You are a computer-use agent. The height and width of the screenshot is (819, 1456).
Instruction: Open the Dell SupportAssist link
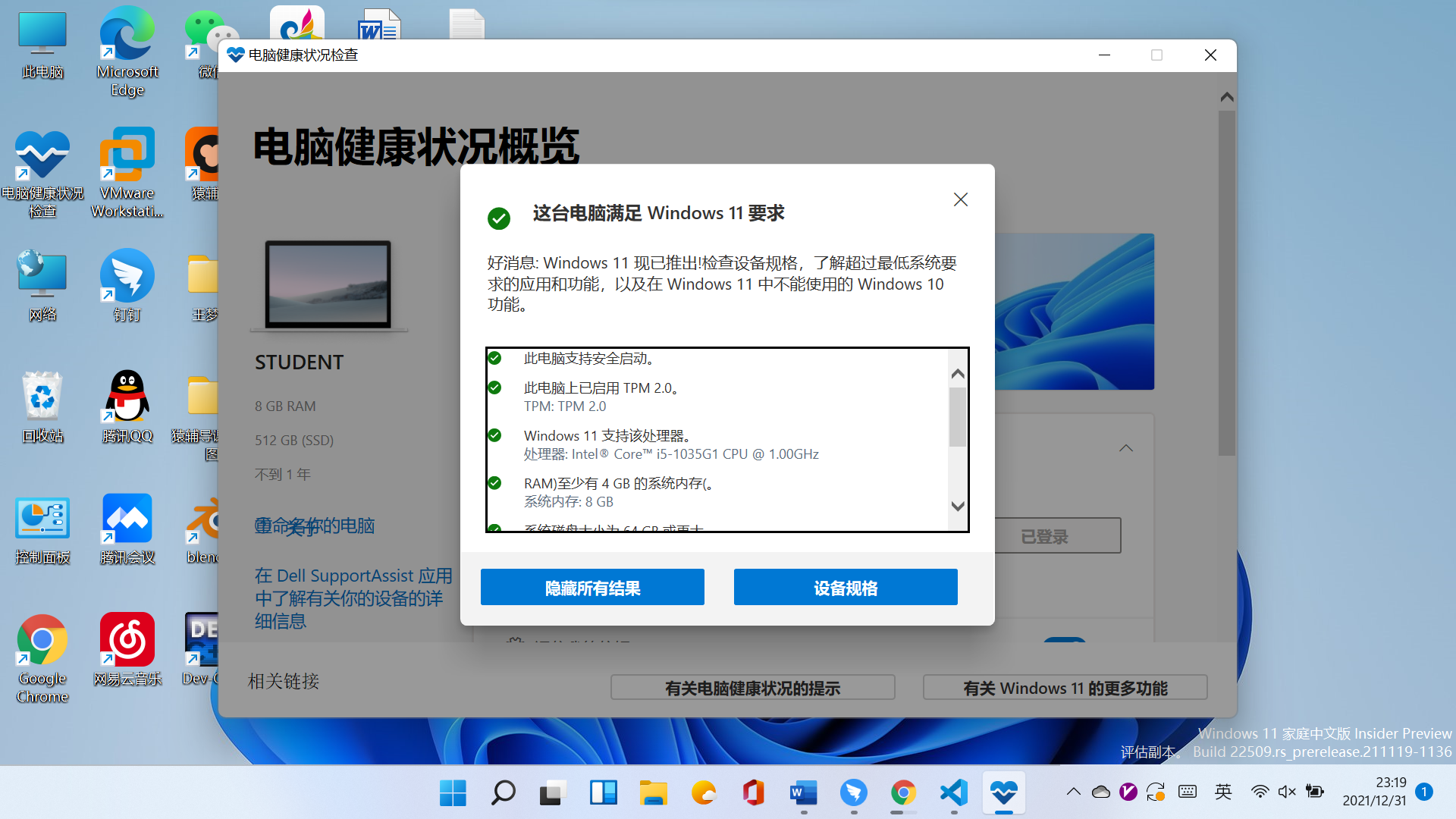point(353,598)
